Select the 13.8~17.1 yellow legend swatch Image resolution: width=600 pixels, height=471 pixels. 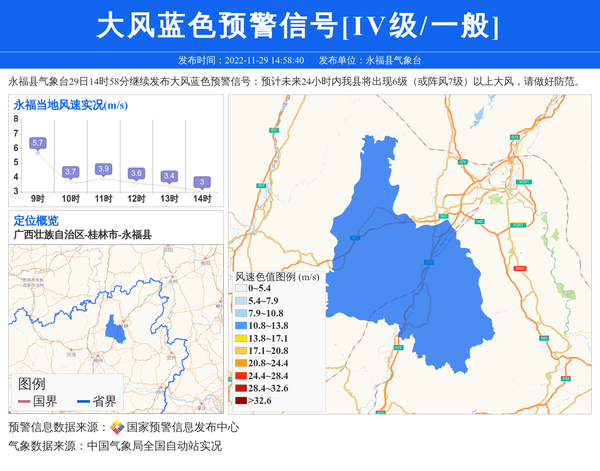pyautogui.click(x=241, y=339)
